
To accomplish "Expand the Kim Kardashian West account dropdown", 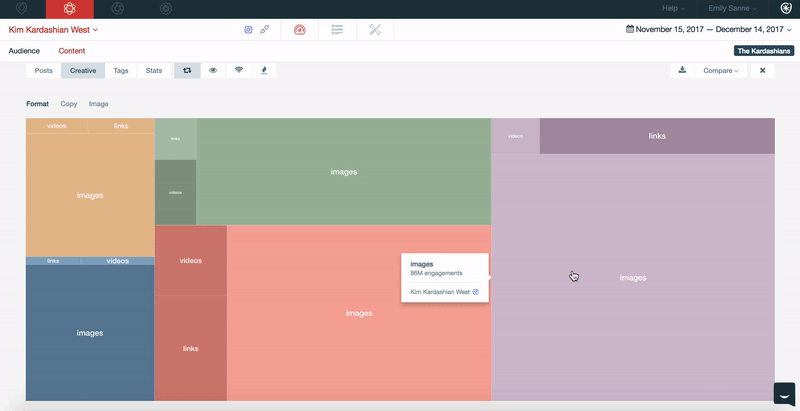I will (53, 30).
